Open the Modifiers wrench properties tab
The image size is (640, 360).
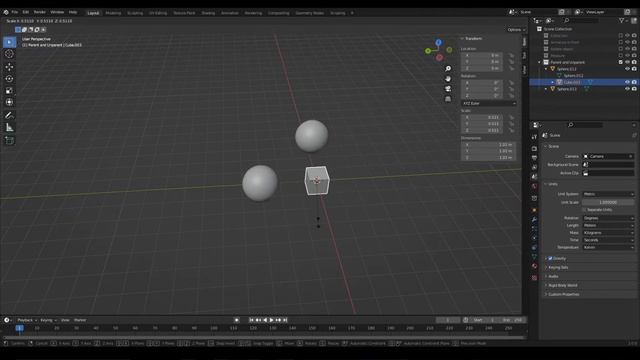(x=534, y=220)
